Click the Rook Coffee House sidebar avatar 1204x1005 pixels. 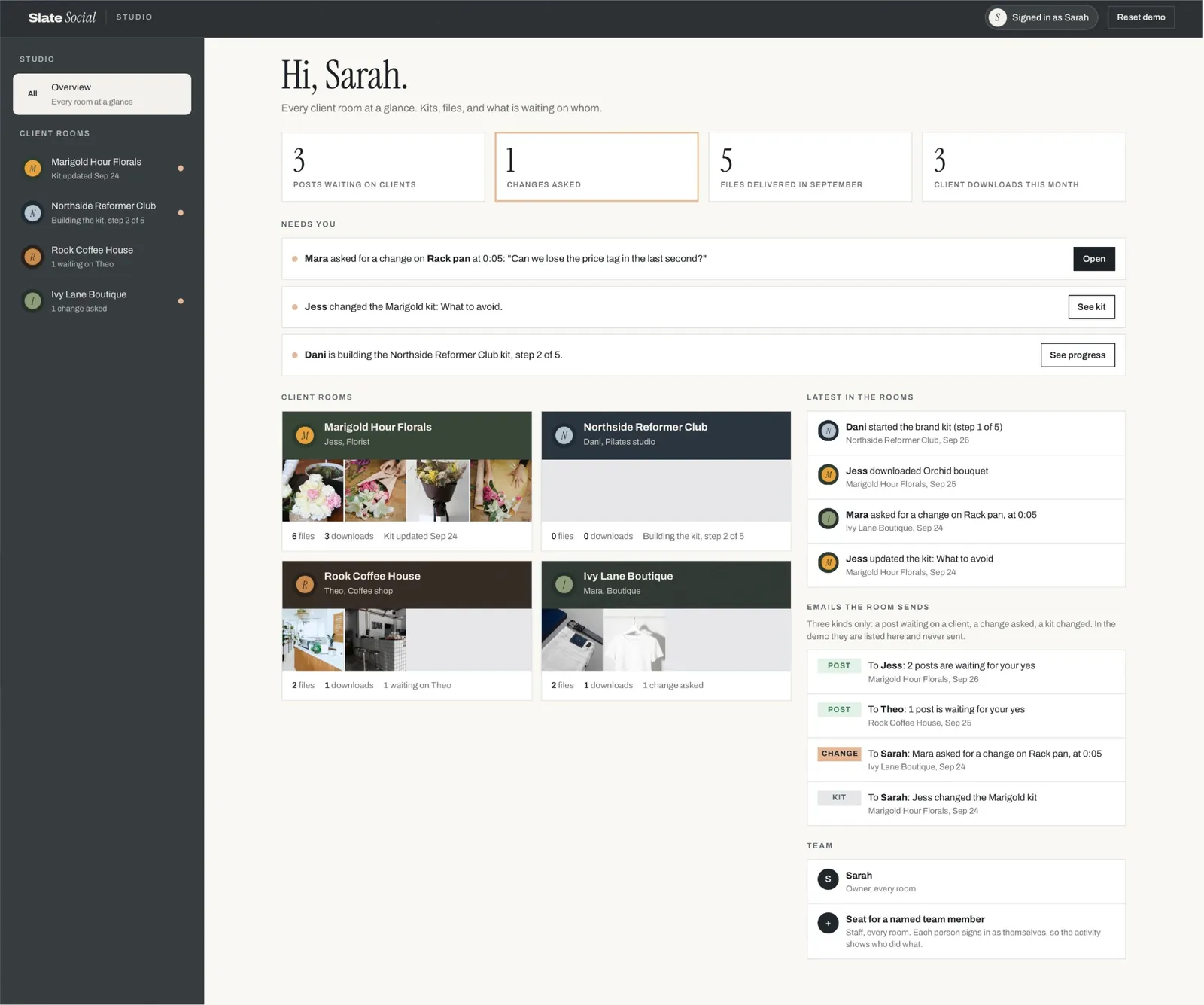coord(32,257)
